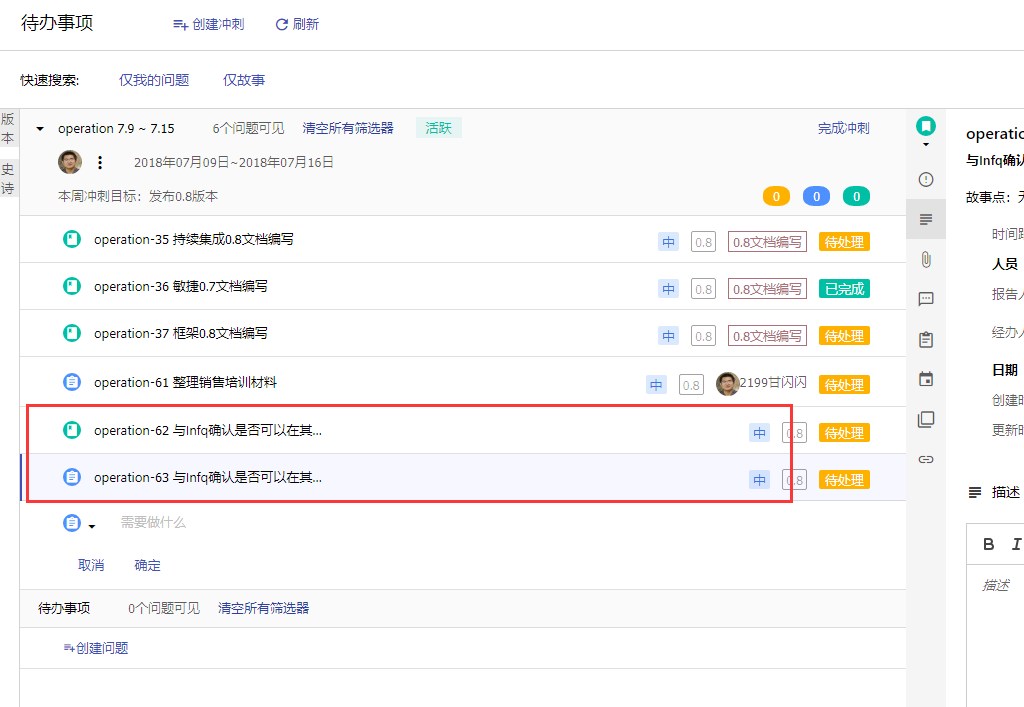
Task: Click the 中 priority tag on operation-36
Action: pos(668,289)
